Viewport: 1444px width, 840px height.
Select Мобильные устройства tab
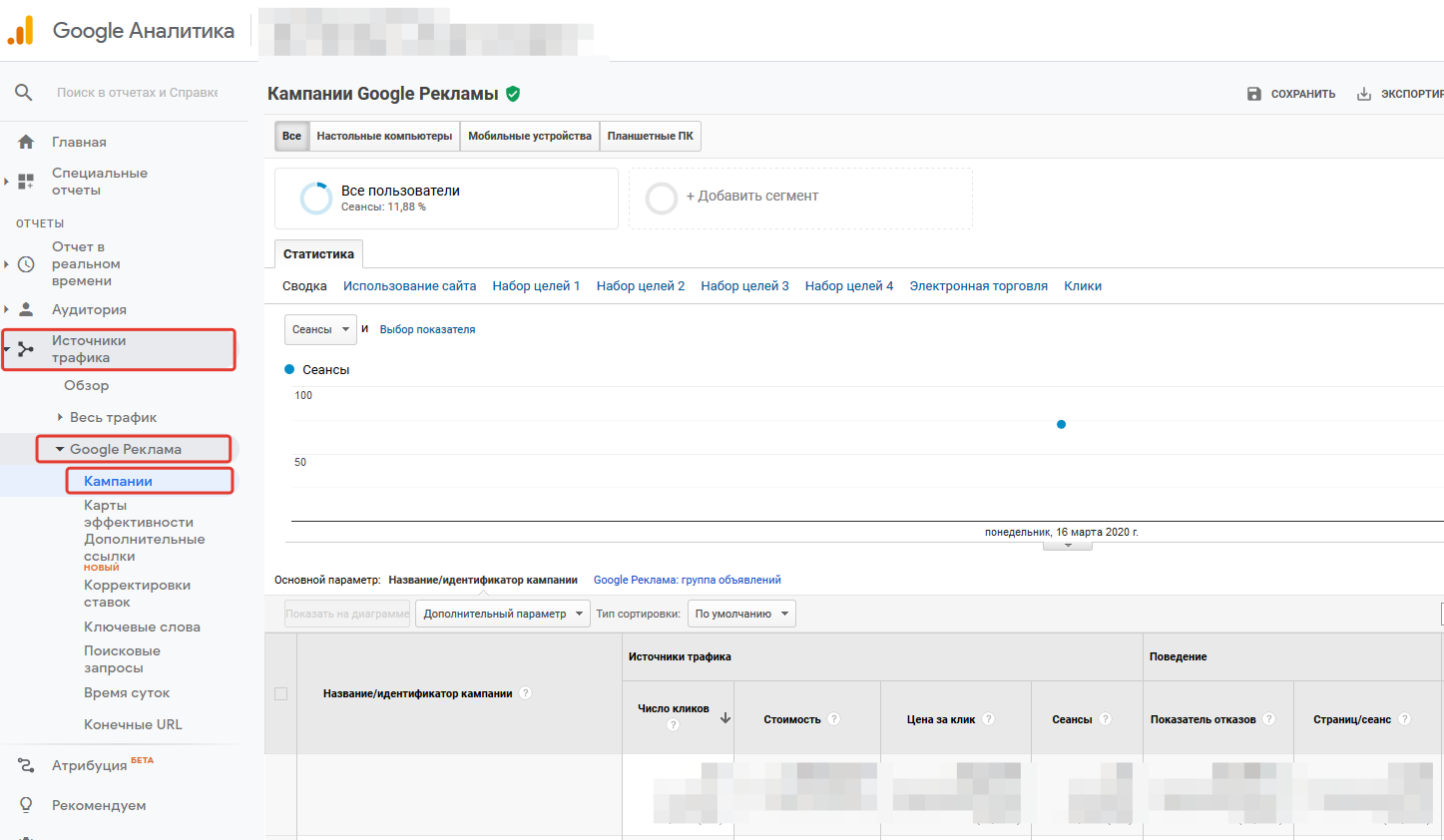[x=530, y=137]
